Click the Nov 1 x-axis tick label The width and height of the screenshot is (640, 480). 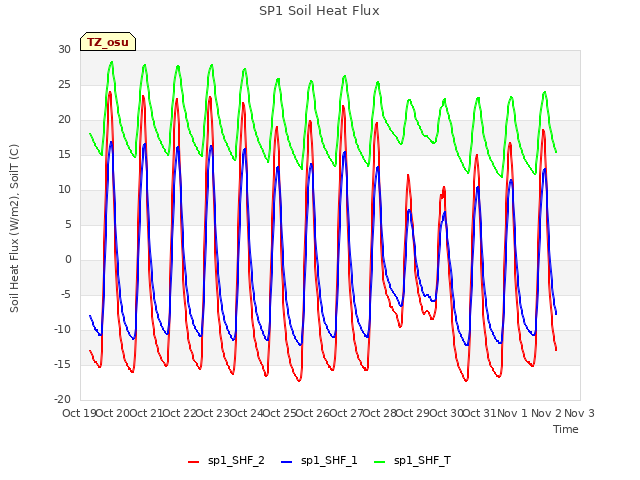point(513,413)
